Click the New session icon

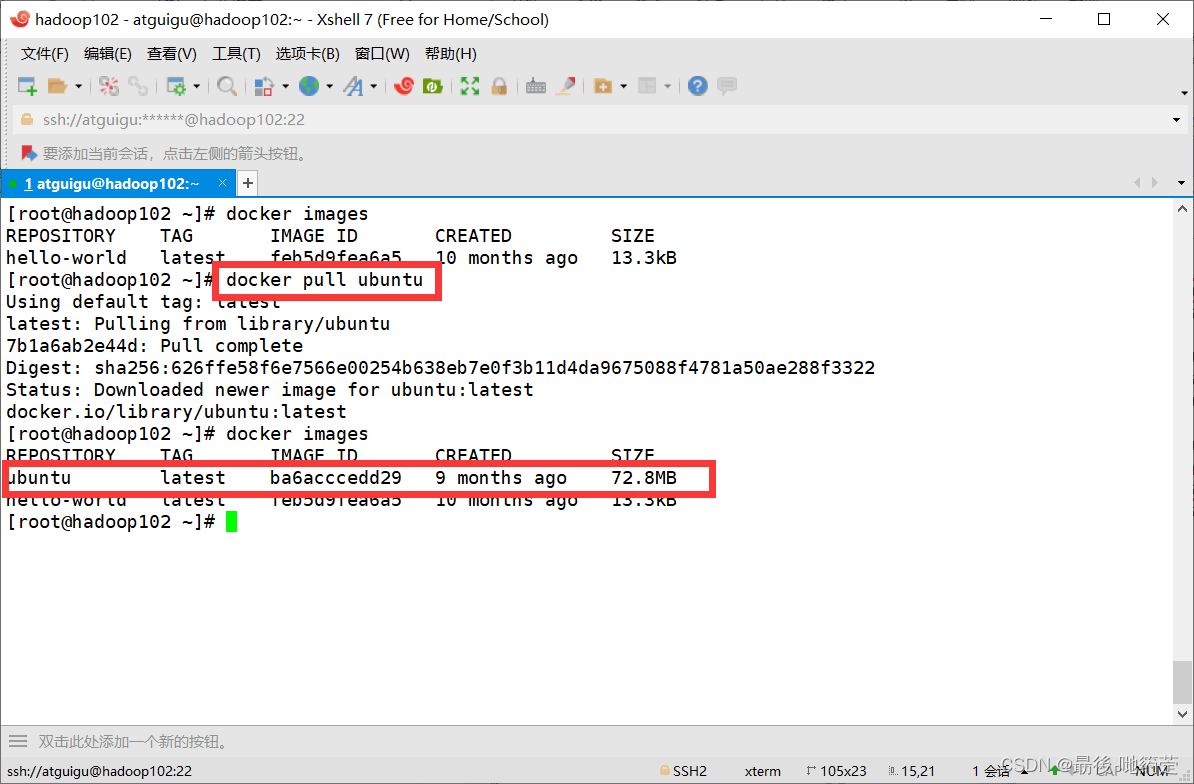tap(27, 86)
